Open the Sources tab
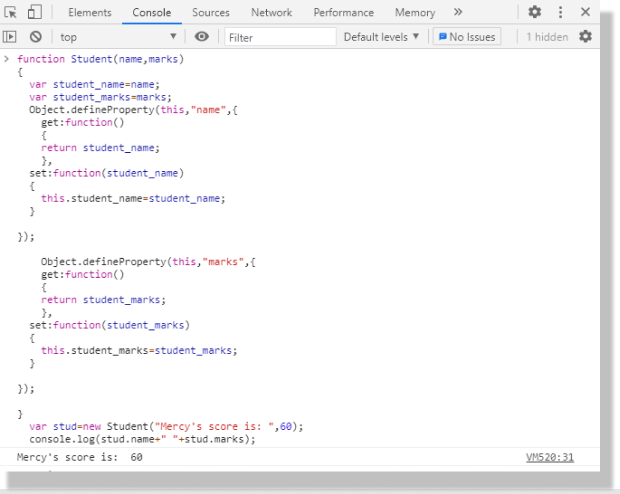Viewport: 620px width, 494px height. point(211,13)
